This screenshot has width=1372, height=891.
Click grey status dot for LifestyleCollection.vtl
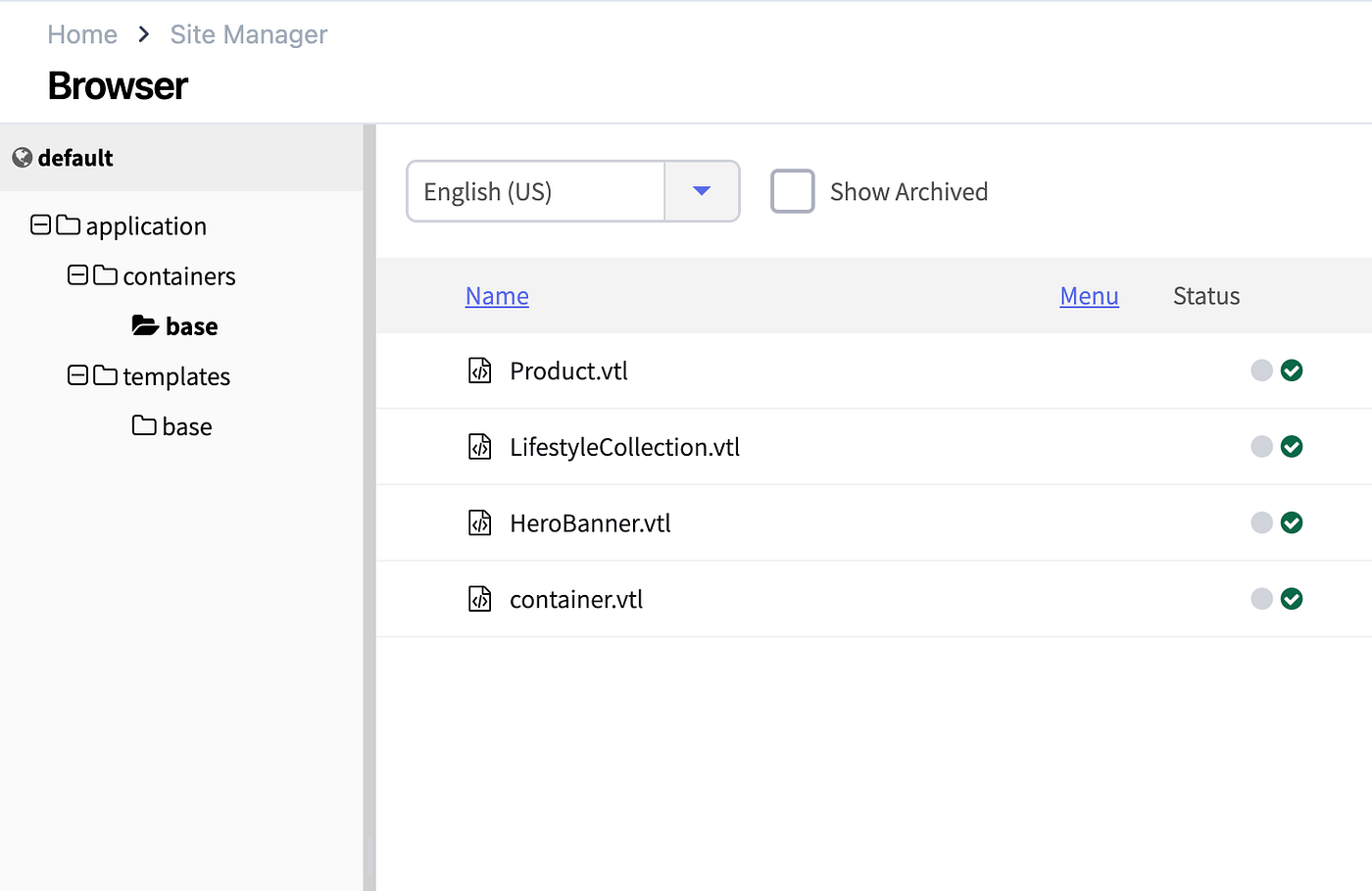(x=1262, y=447)
